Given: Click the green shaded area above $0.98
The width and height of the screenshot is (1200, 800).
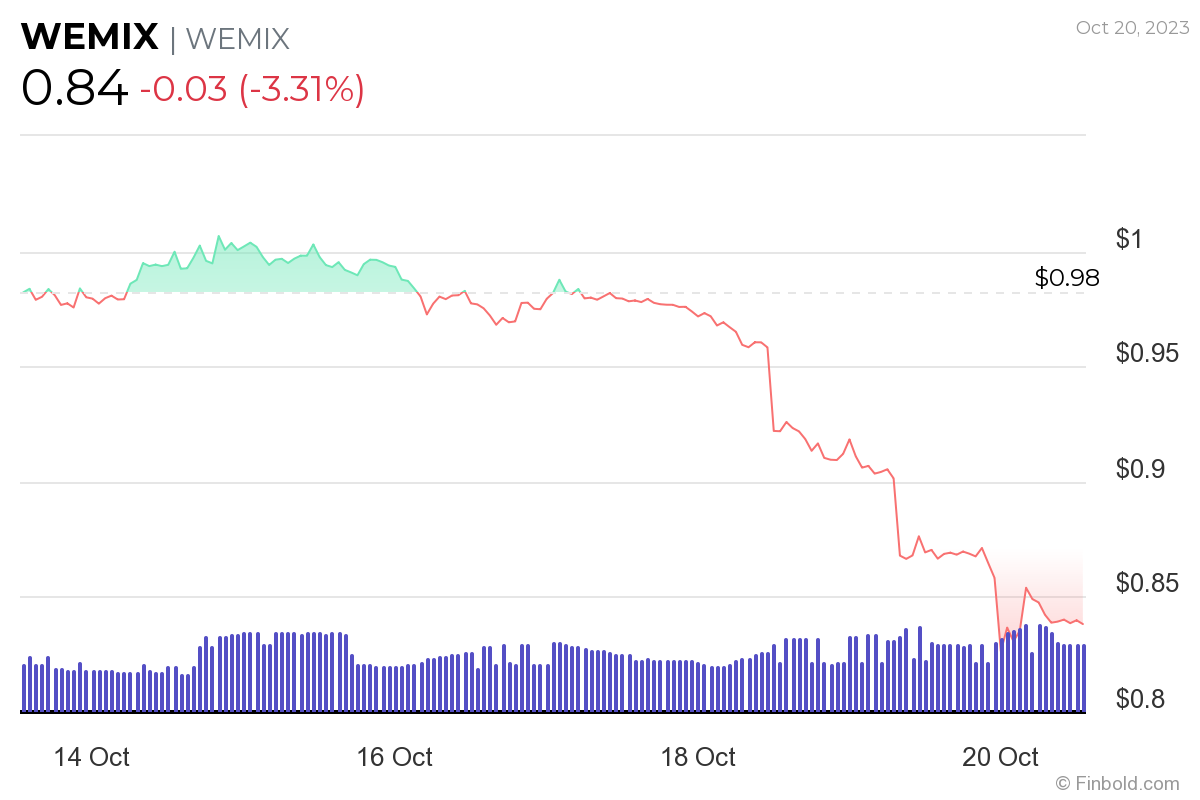Looking at the screenshot, I should point(240,275).
